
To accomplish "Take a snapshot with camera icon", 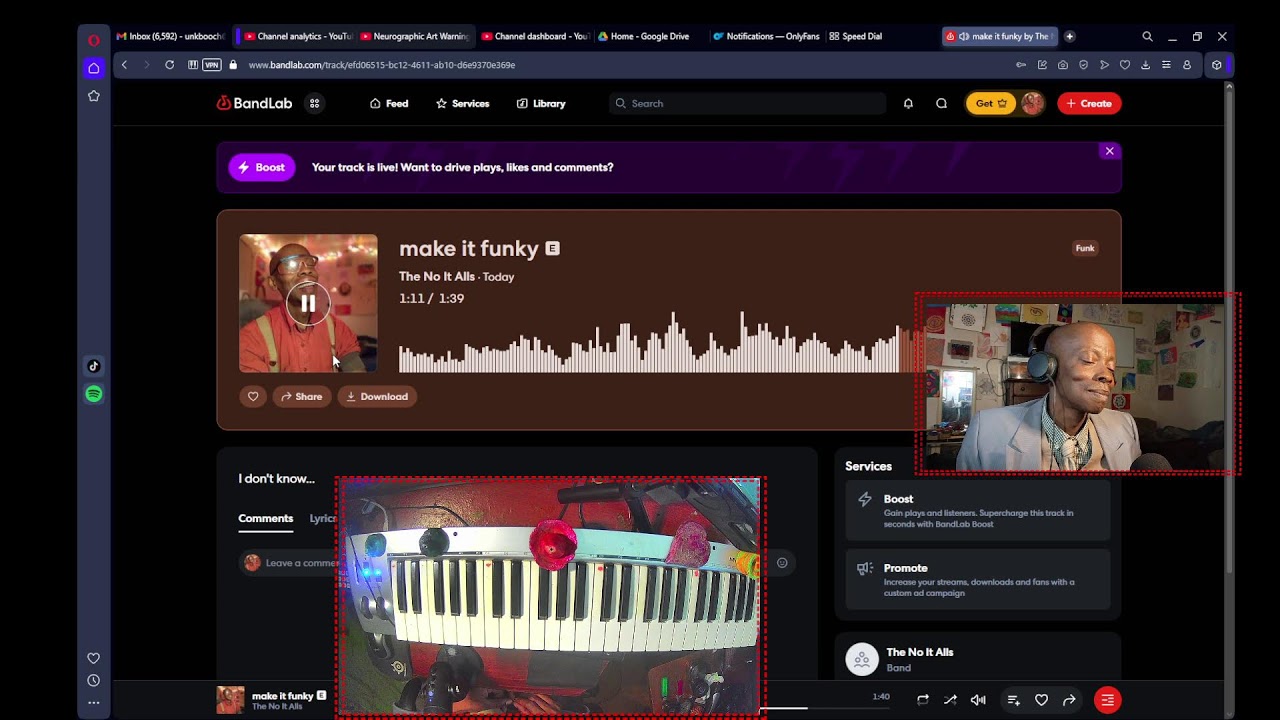I will click(1063, 65).
